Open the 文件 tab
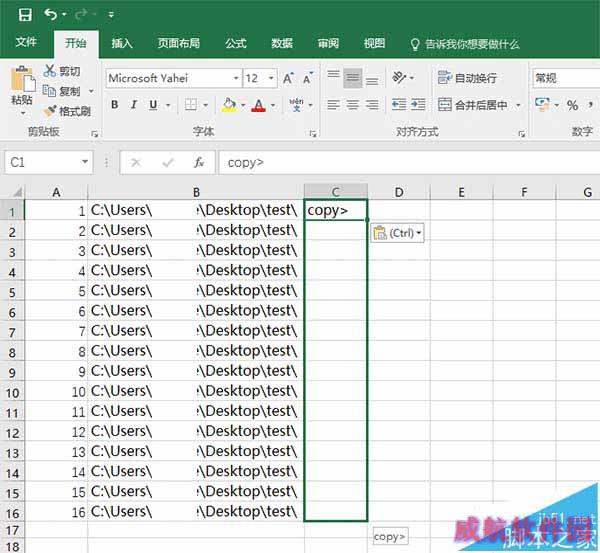600x553 pixels. pyautogui.click(x=26, y=42)
